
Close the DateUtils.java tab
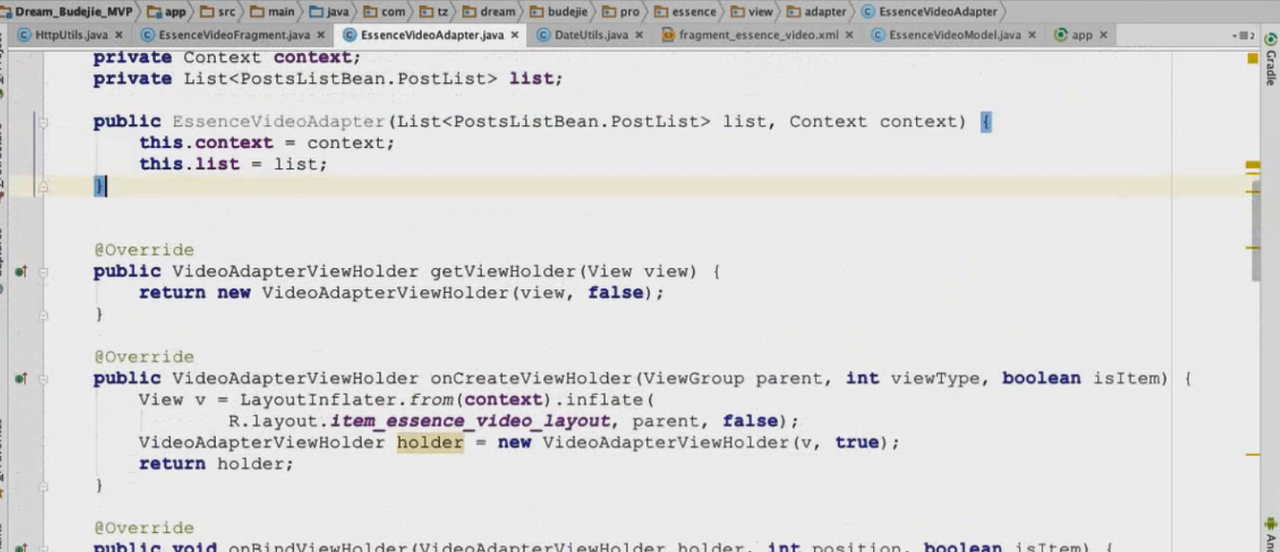(639, 35)
